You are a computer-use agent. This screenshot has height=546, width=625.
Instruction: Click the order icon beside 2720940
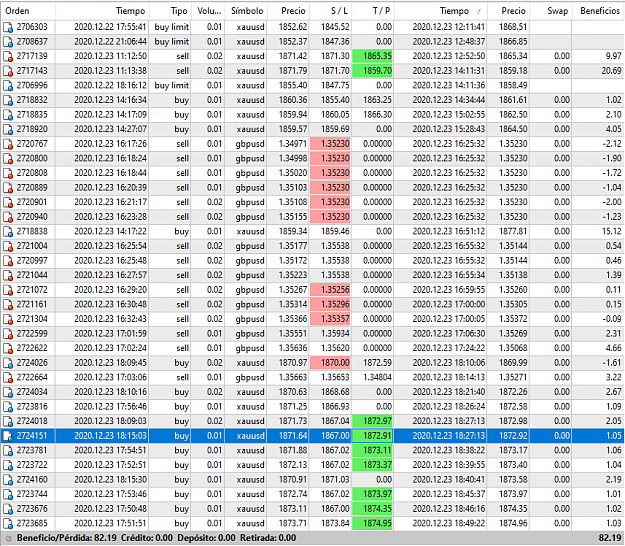8,217
